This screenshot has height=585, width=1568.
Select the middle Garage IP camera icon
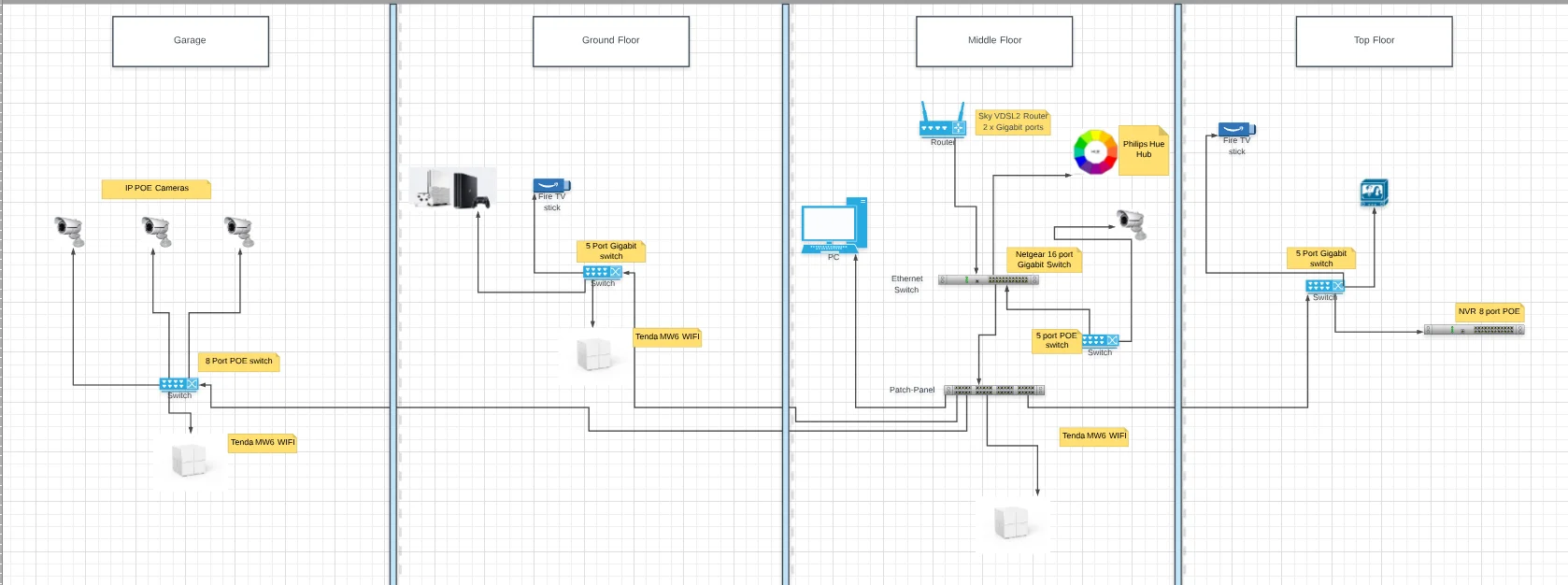(x=156, y=231)
